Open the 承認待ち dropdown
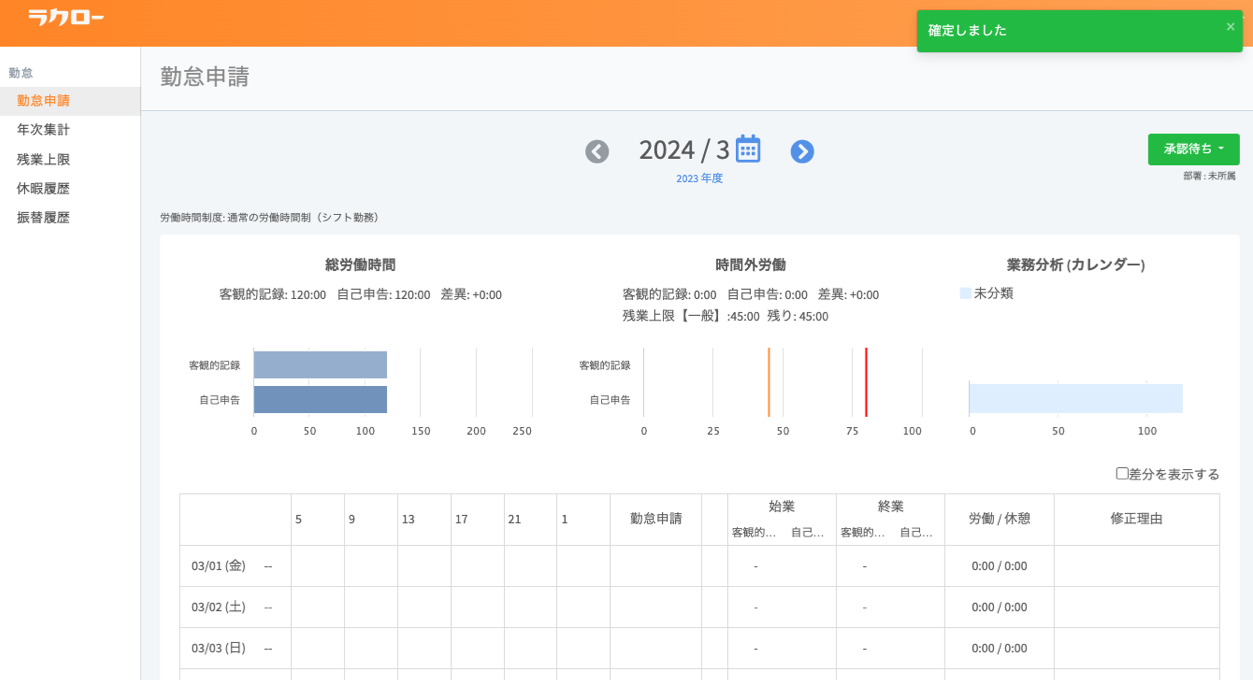Screen dimensions: 1253x680 [1193, 149]
